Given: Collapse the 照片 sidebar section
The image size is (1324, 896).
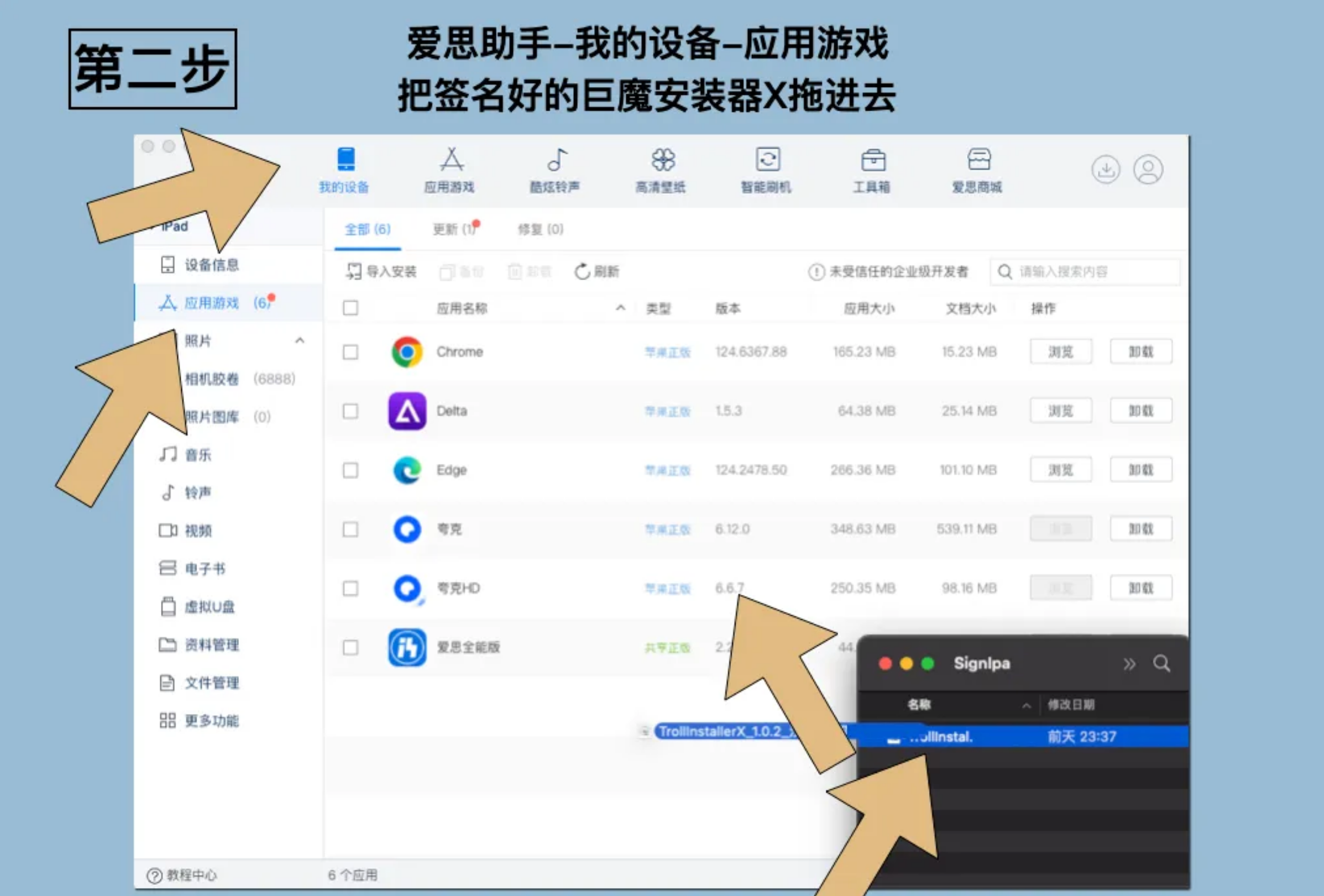Looking at the screenshot, I should pos(300,341).
